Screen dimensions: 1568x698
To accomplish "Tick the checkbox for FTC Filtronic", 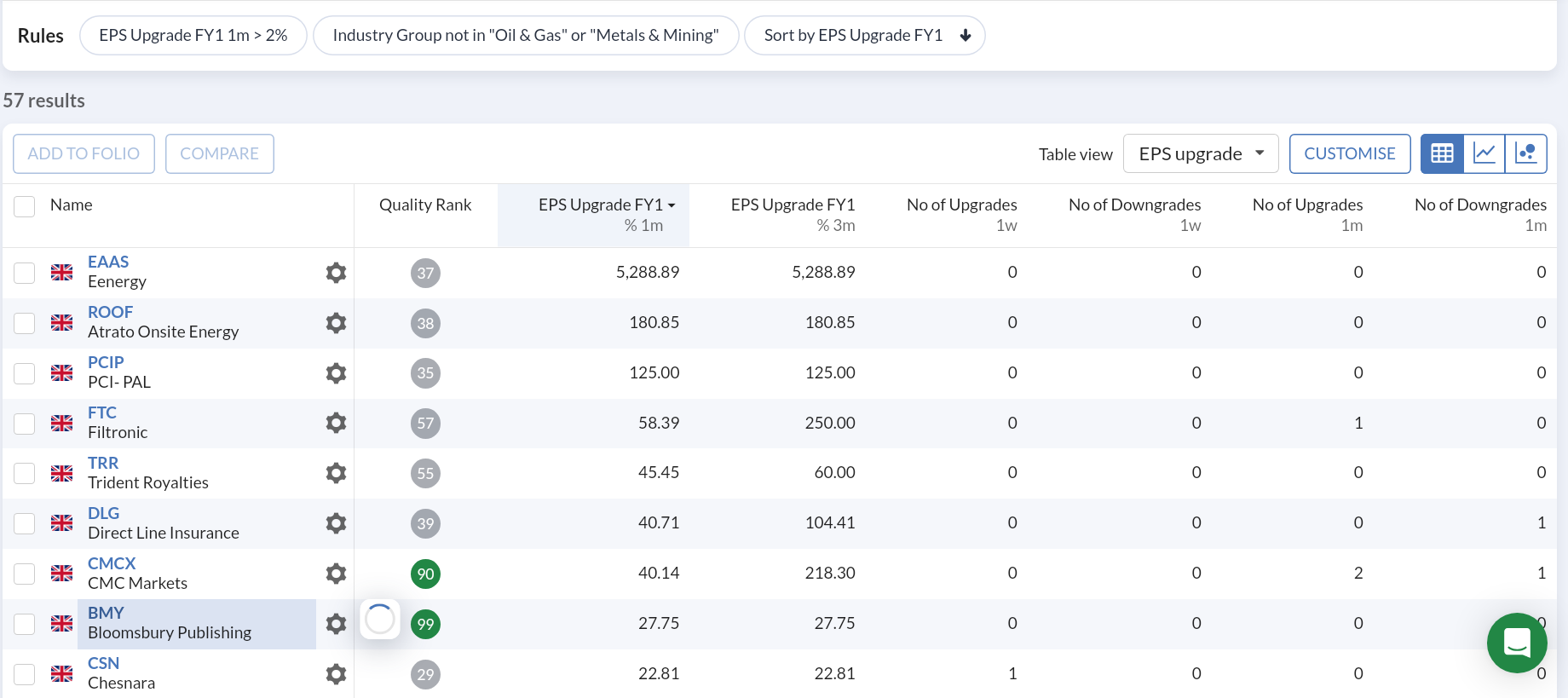I will click(x=25, y=424).
